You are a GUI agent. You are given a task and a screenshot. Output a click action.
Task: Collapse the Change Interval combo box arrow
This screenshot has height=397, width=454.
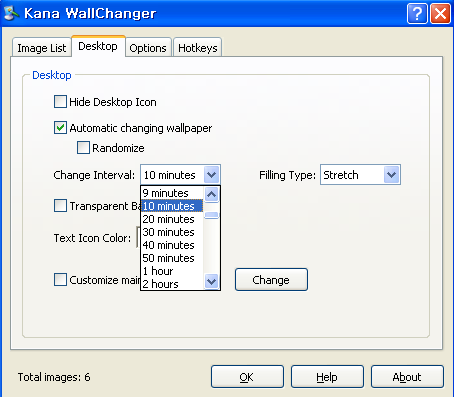(x=212, y=174)
